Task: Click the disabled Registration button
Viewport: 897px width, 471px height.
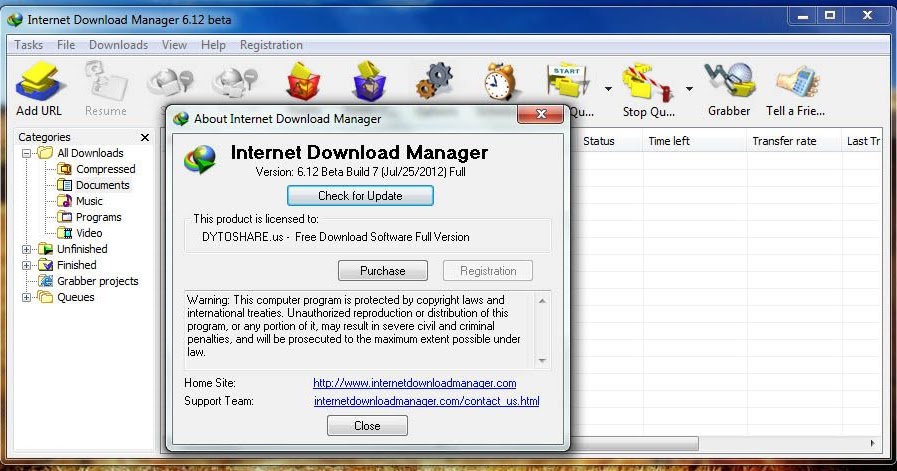Action: pos(488,271)
